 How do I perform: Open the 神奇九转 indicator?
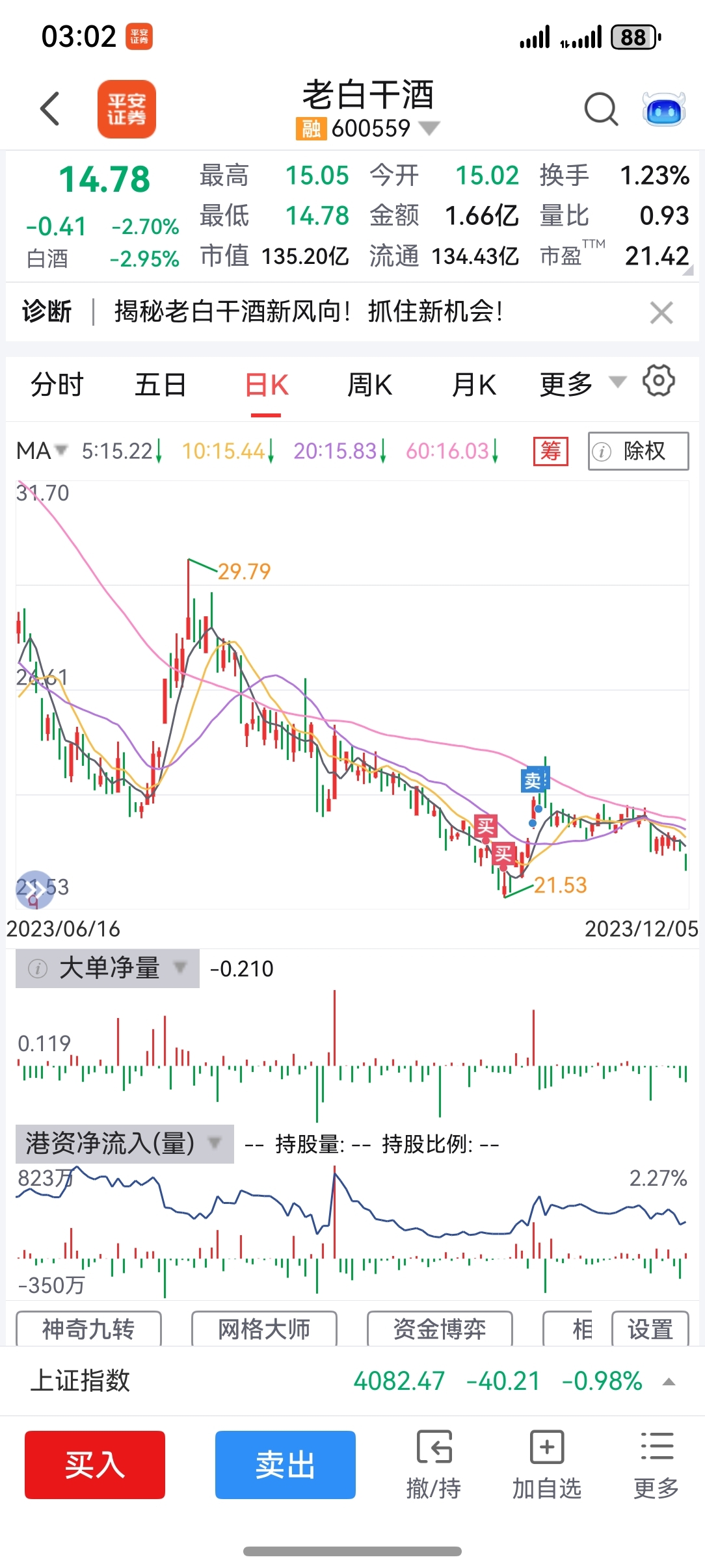88,1329
